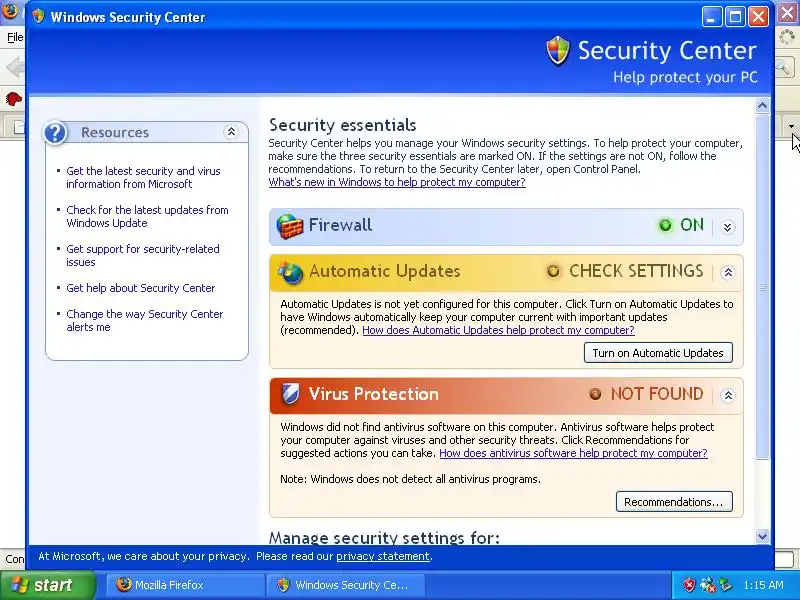Screen dimensions: 800x600
Task: Click the Manage security settings for heading
Action: click(384, 538)
